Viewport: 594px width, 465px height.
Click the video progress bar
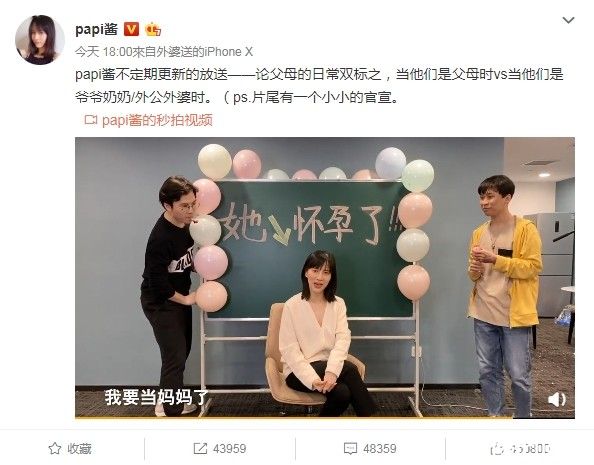[325, 417]
